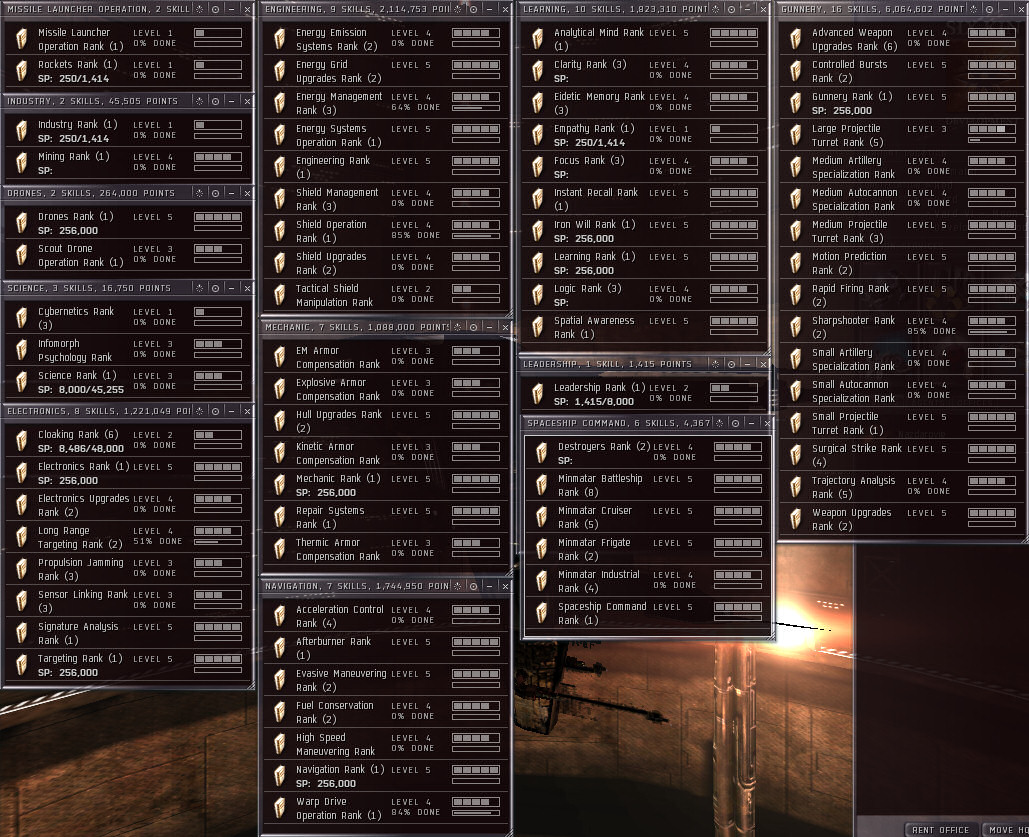Select the Rockets skill book icon

[x=22, y=71]
